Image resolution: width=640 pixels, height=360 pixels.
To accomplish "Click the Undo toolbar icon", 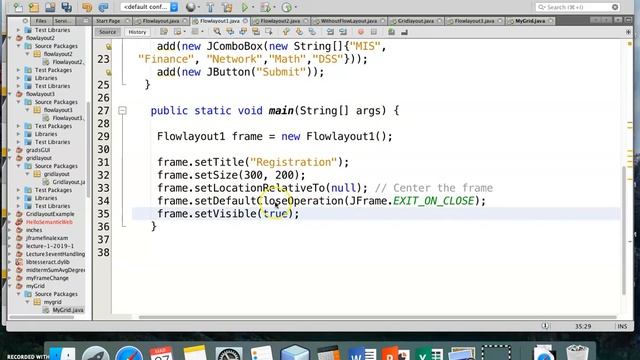I will point(87,7).
